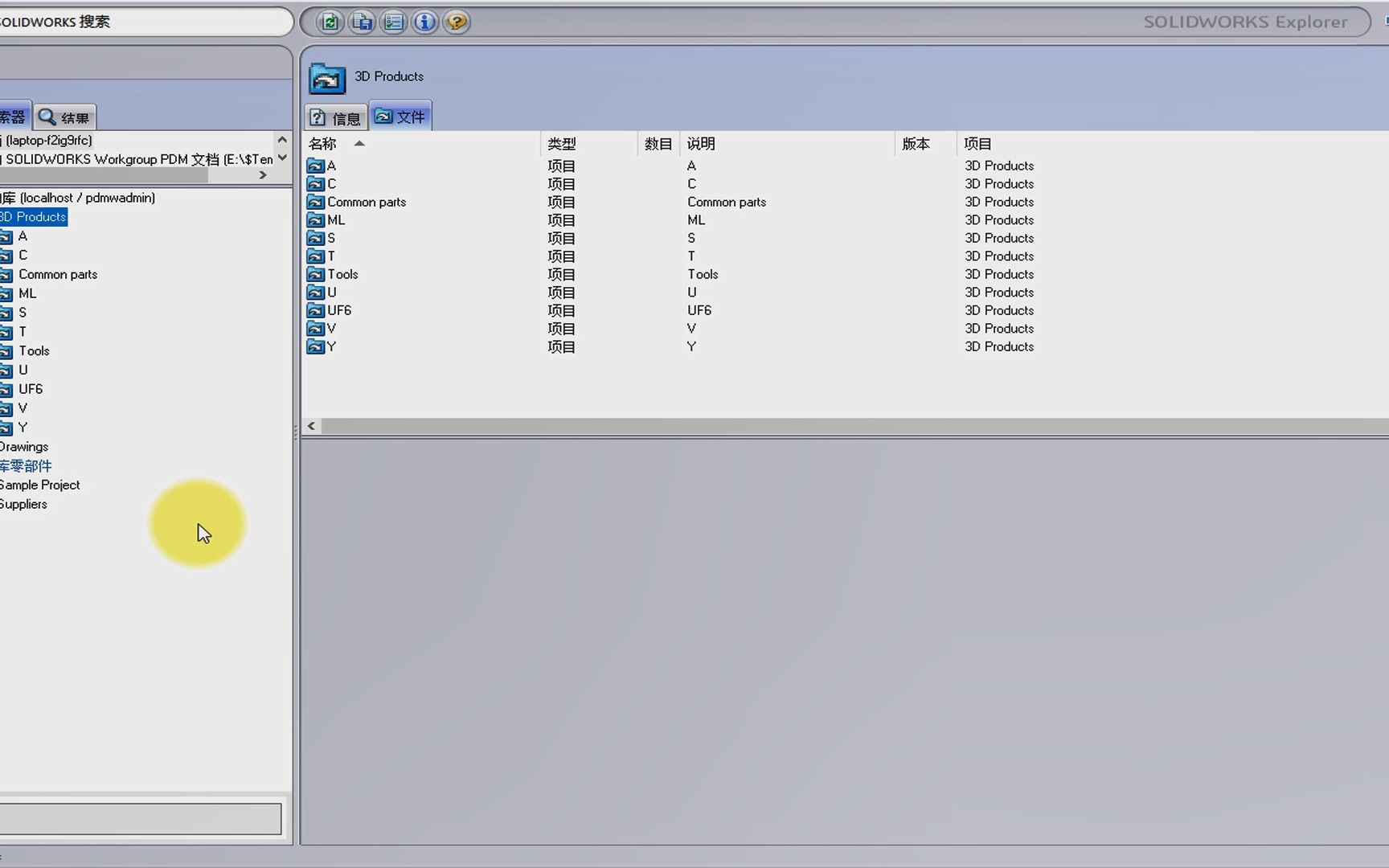Viewport: 1389px width, 868px height.
Task: Click the SOLIDWORKS 搜索 search field
Action: point(145,22)
